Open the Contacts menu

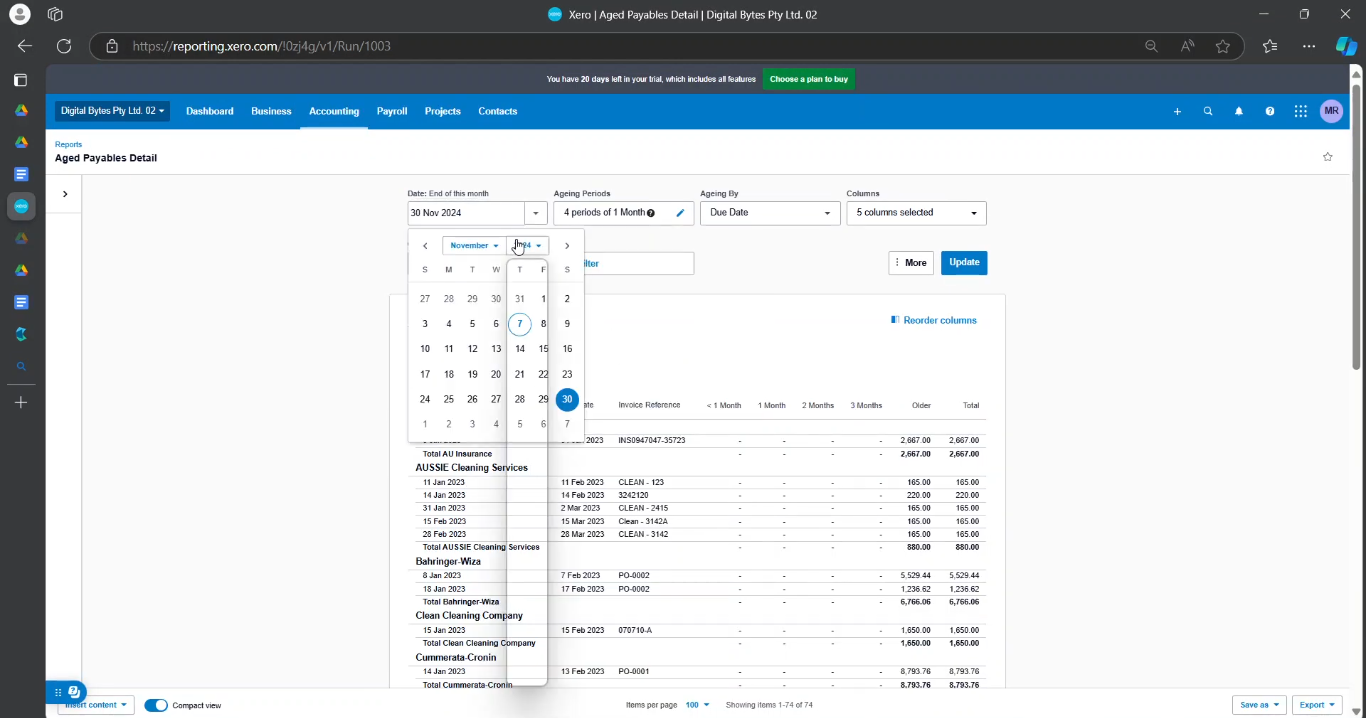(497, 112)
